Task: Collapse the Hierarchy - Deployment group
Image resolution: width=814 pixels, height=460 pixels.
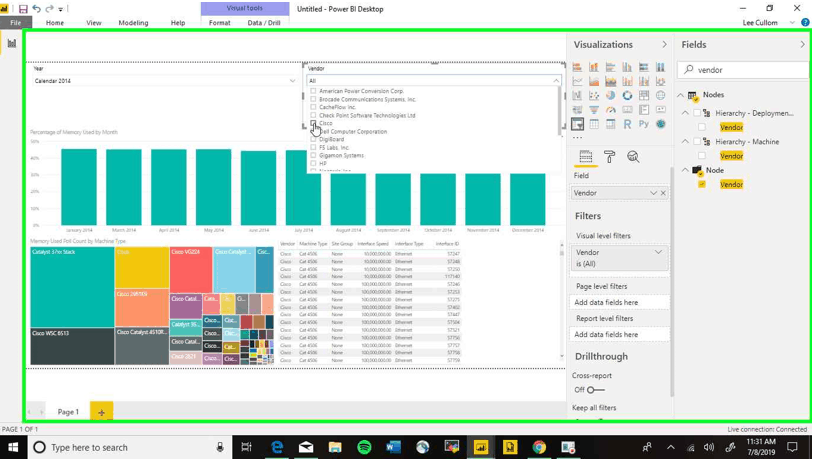Action: pos(685,113)
